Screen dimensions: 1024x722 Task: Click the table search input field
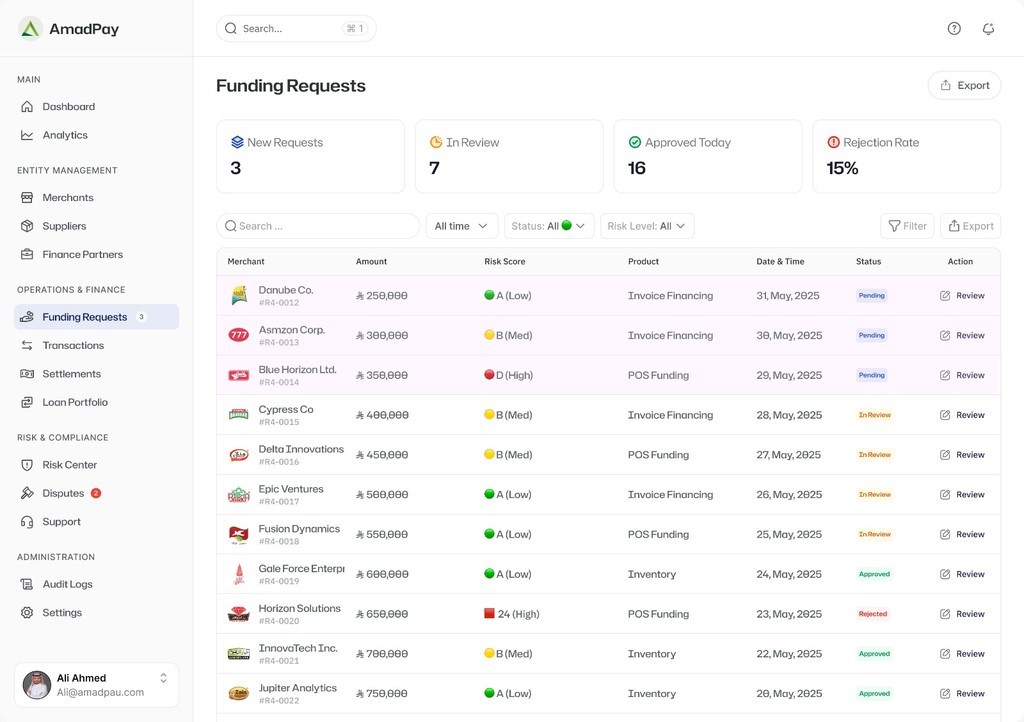pyautogui.click(x=318, y=226)
